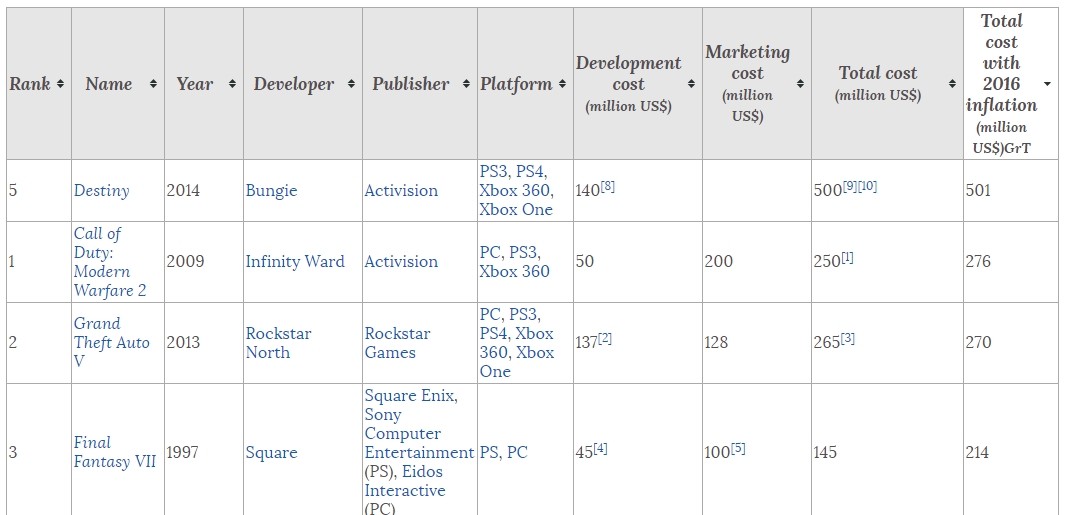
Task: Select the Marketing cost header text
Action: (747, 84)
